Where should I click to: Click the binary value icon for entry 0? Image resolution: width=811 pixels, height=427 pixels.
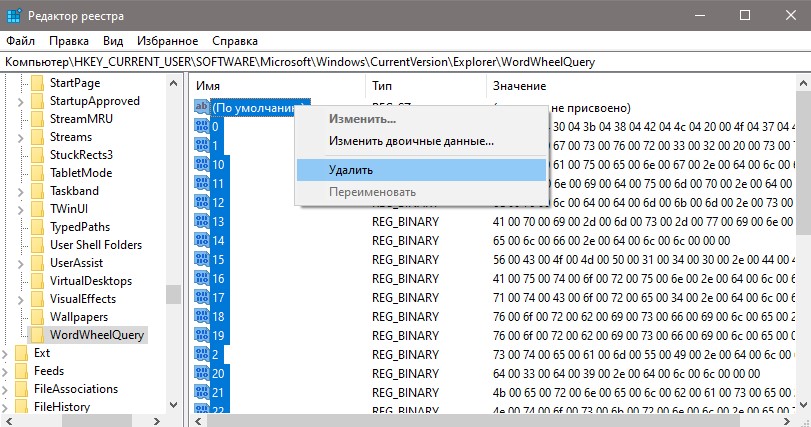pyautogui.click(x=201, y=126)
